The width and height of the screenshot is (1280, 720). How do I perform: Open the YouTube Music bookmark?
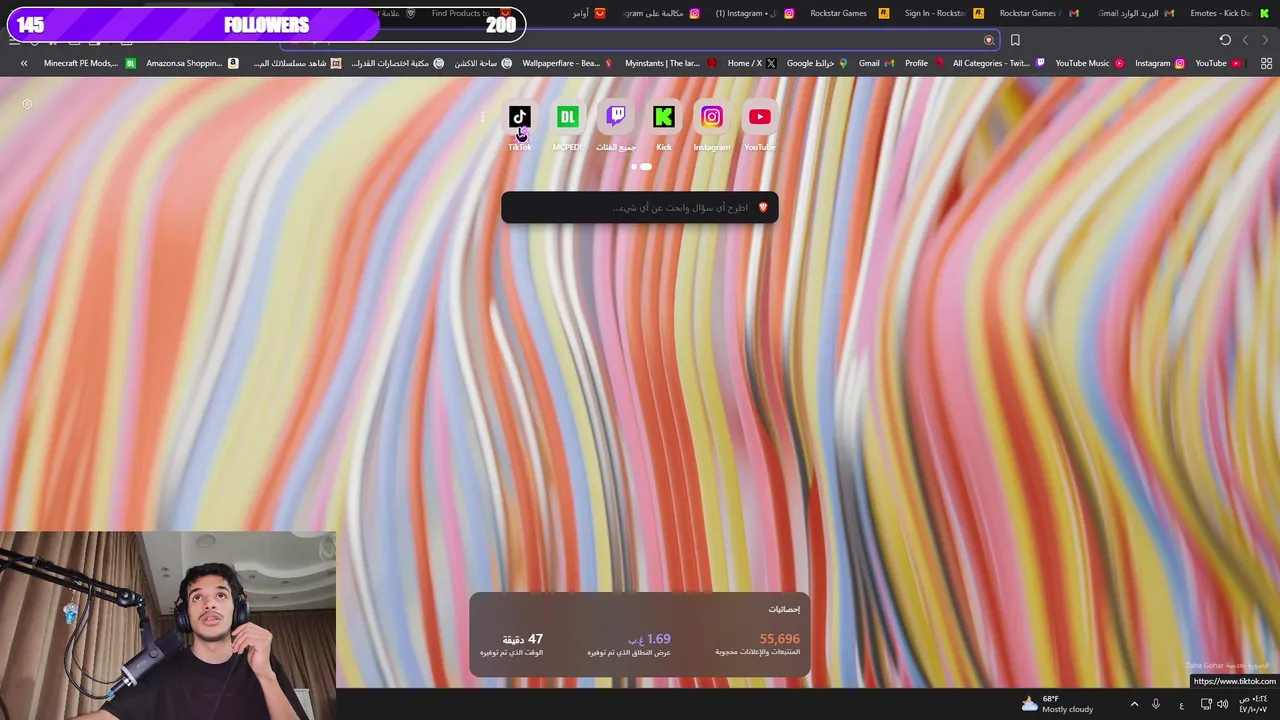point(1089,63)
